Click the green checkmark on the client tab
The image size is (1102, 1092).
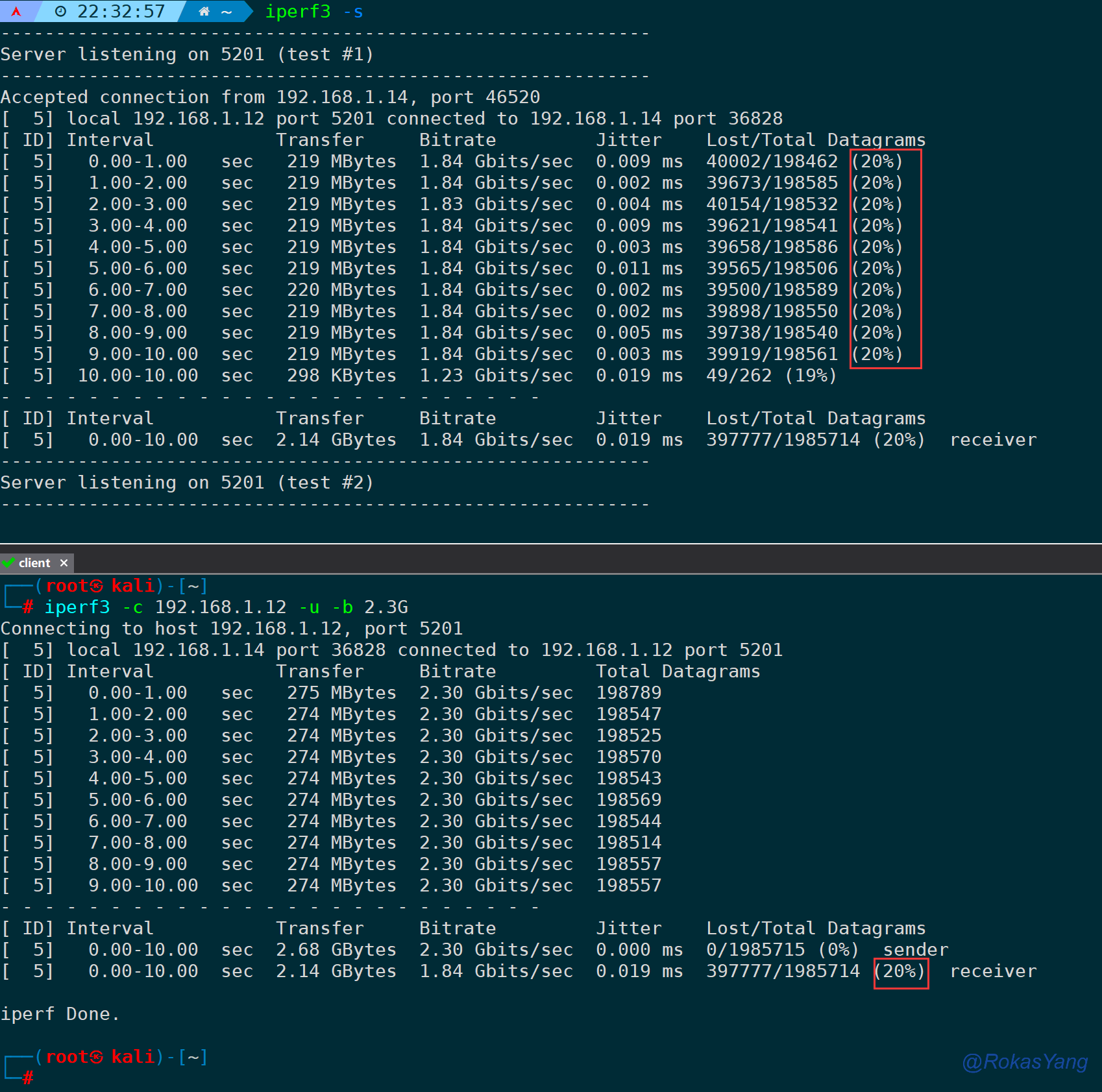[9, 563]
